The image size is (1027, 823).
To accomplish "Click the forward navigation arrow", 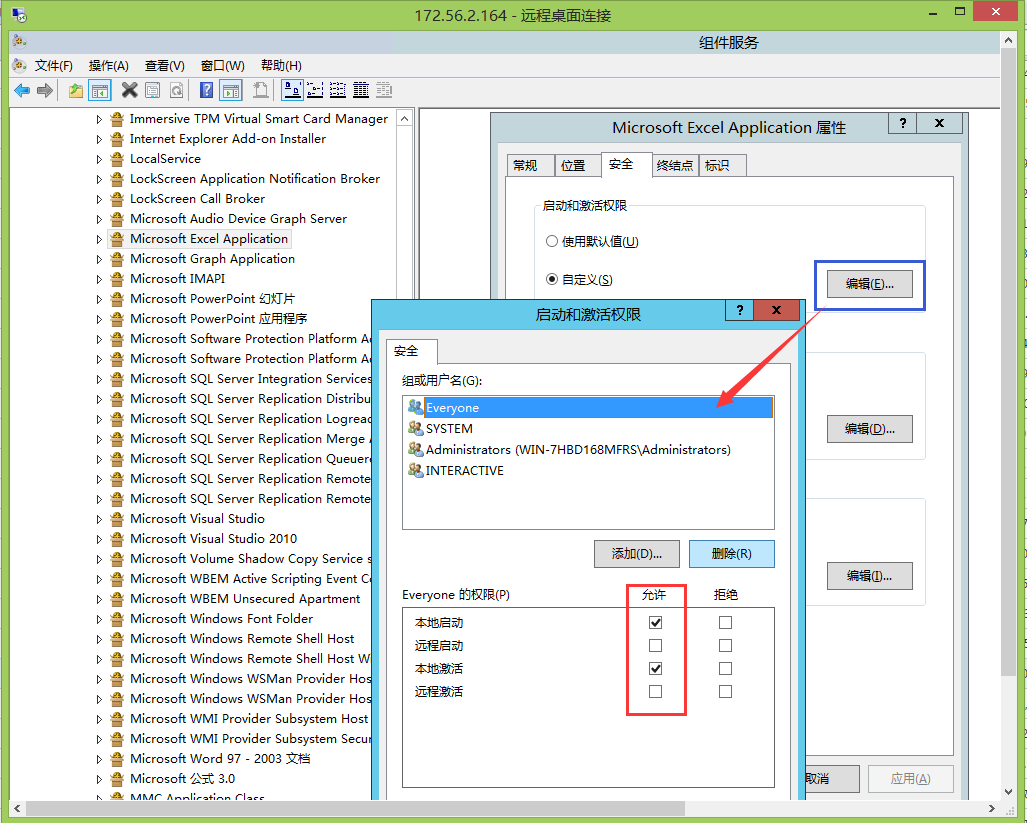I will pos(45,90).
